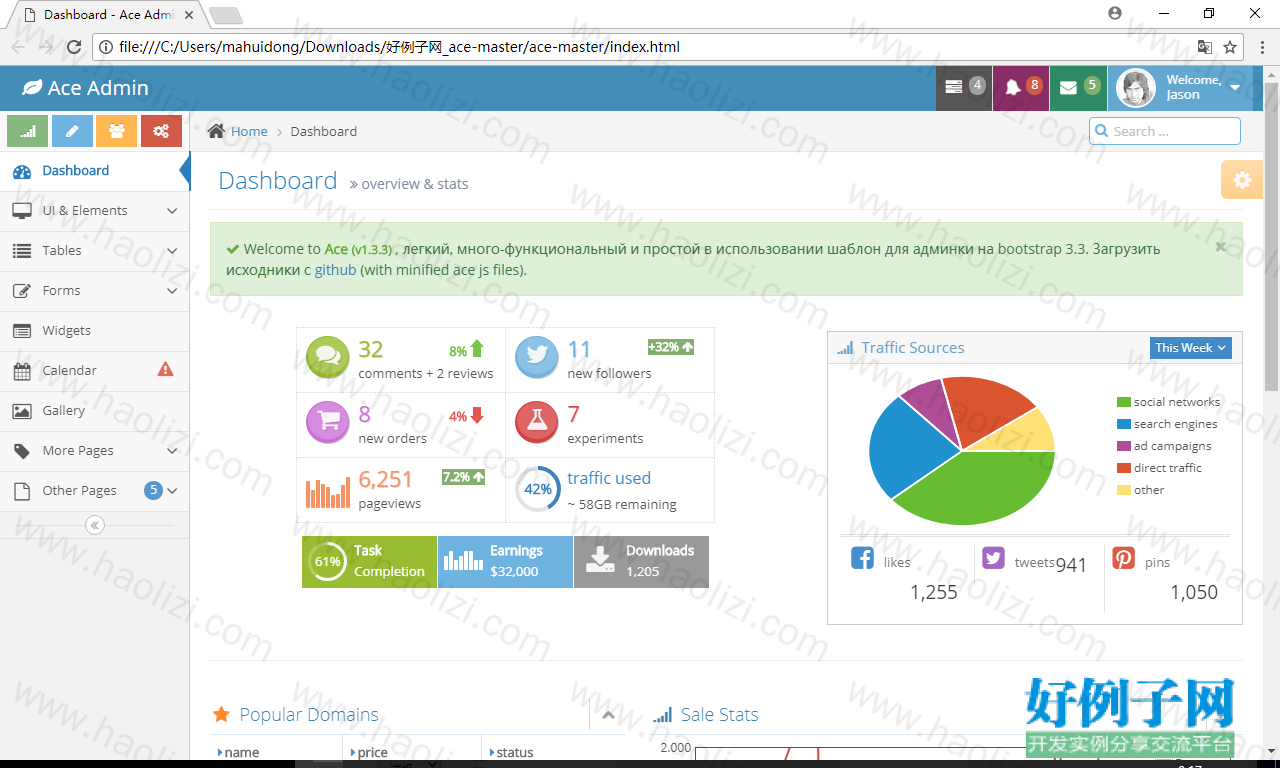Select Dashboard in the sidebar
The width and height of the screenshot is (1280, 768).
point(94,171)
